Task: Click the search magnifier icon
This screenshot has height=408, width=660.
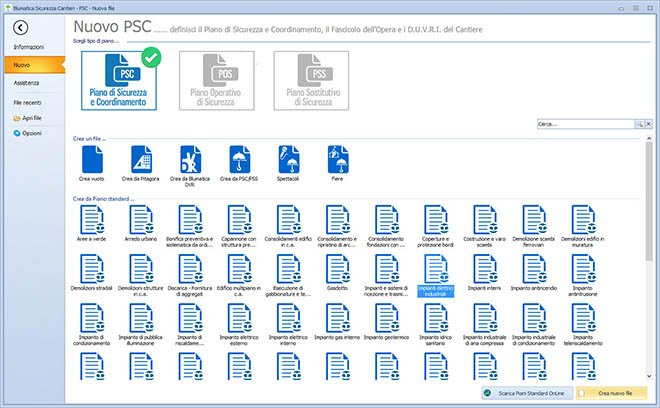Action: coord(639,124)
